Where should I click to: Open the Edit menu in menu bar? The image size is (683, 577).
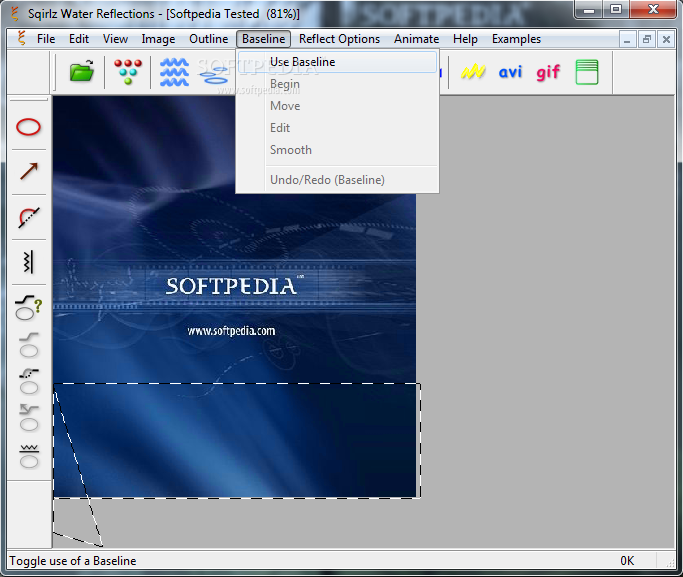(79, 39)
